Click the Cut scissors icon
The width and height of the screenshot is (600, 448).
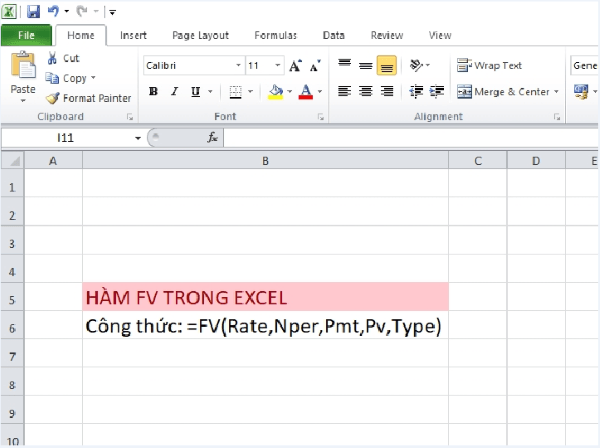coord(52,58)
